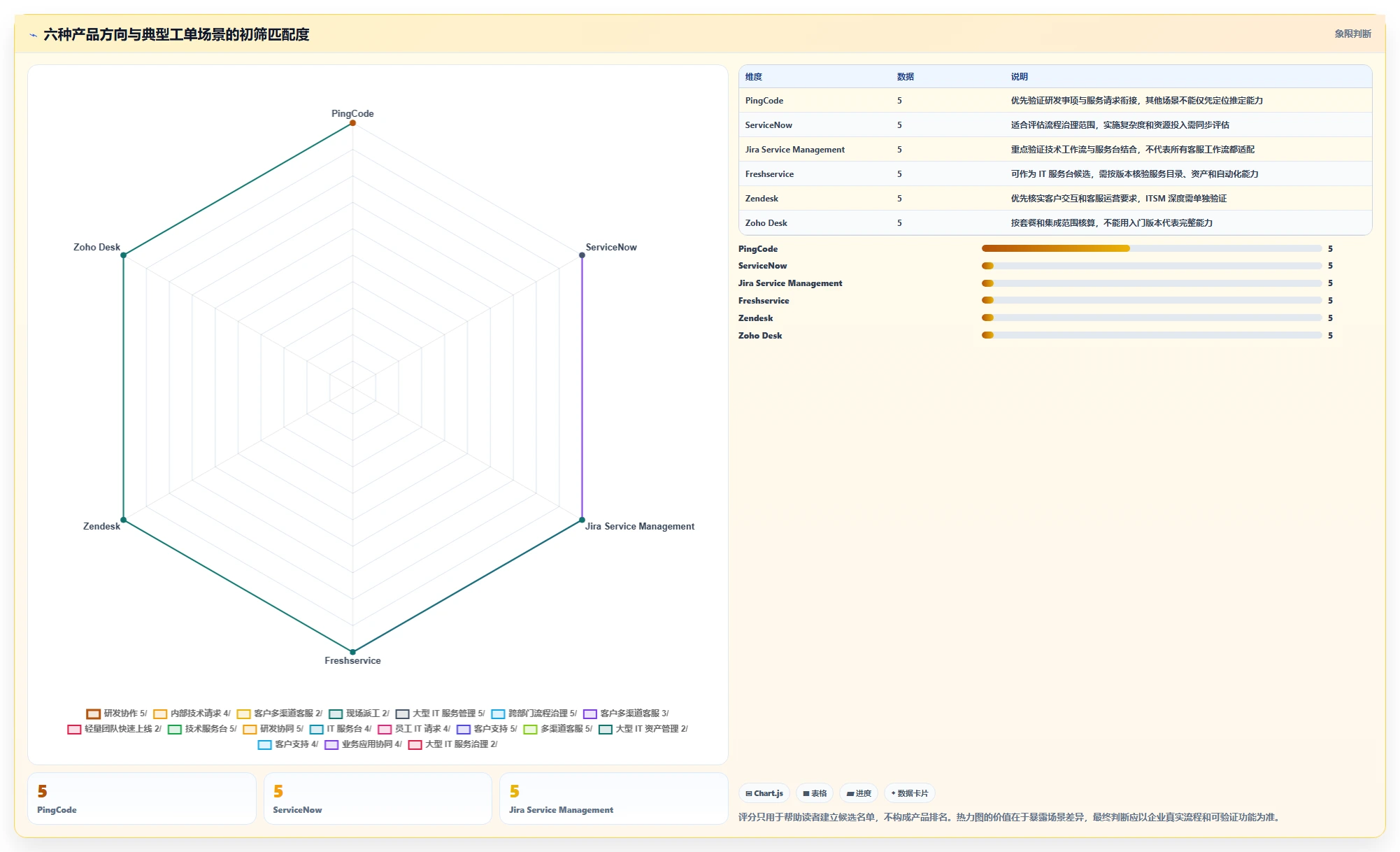Toggle the 技术服务台 5/ legend series
The width and height of the screenshot is (1400, 852).
tap(202, 729)
